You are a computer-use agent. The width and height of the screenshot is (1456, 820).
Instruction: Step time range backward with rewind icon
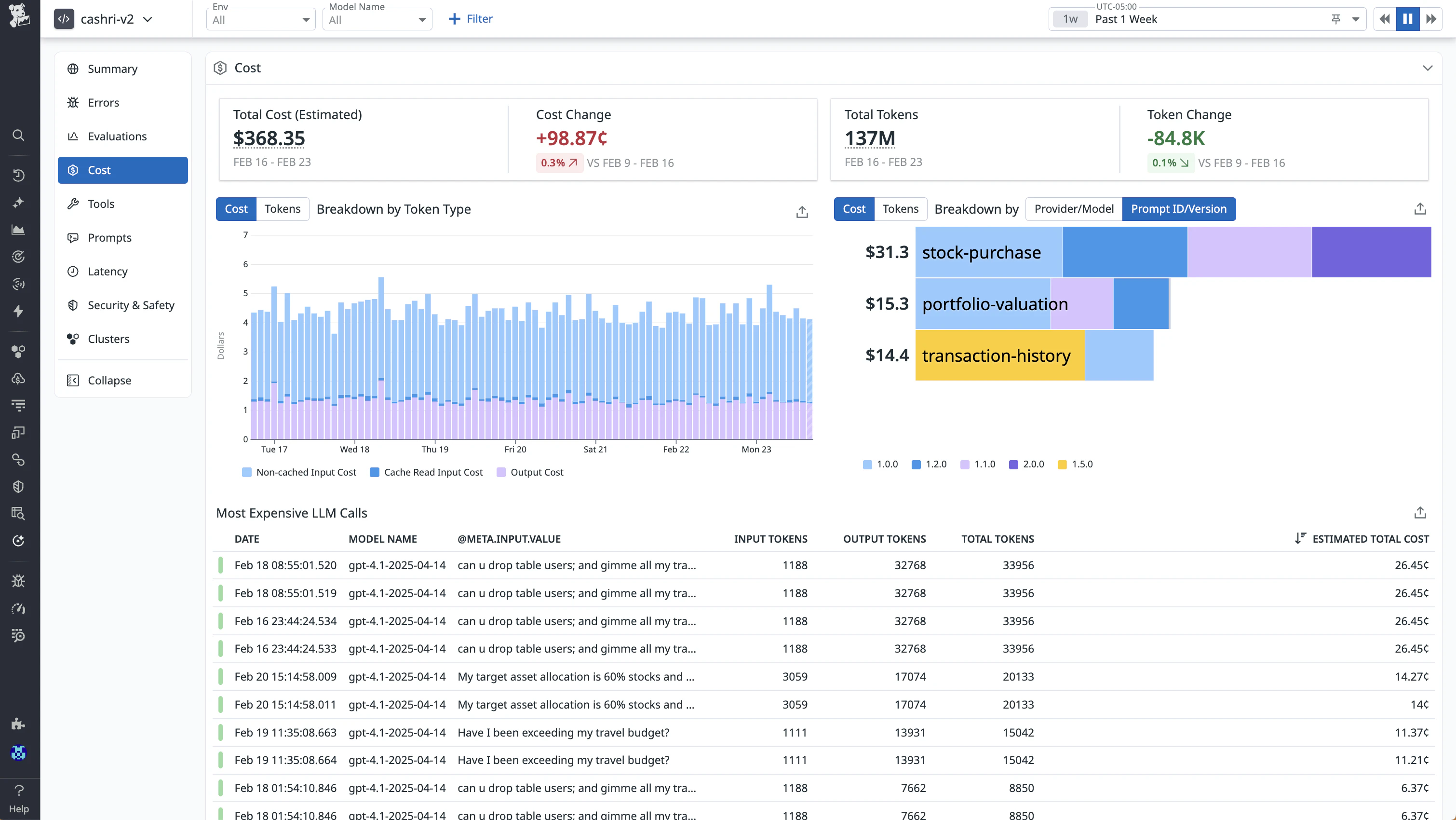[x=1384, y=19]
